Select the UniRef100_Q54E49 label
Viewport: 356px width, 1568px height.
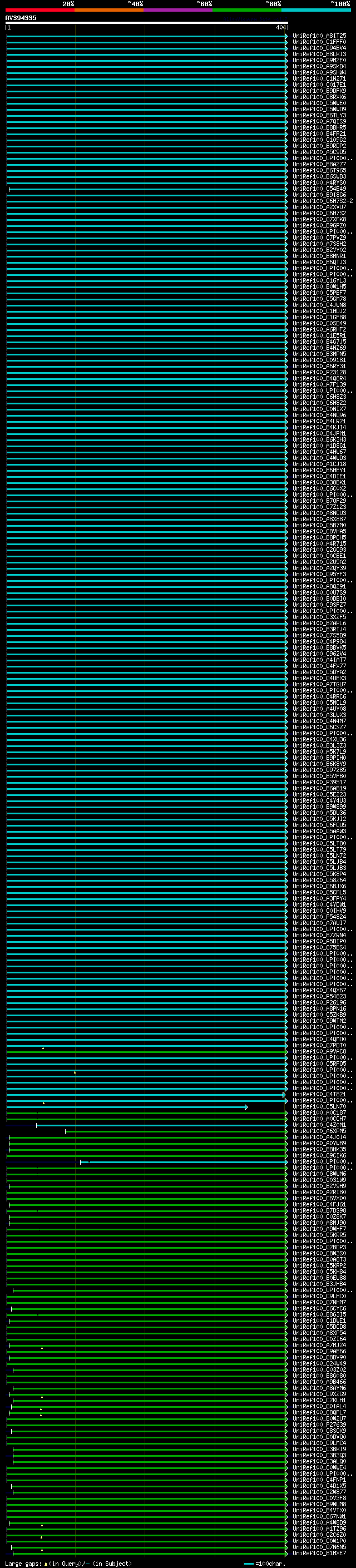pos(319,189)
